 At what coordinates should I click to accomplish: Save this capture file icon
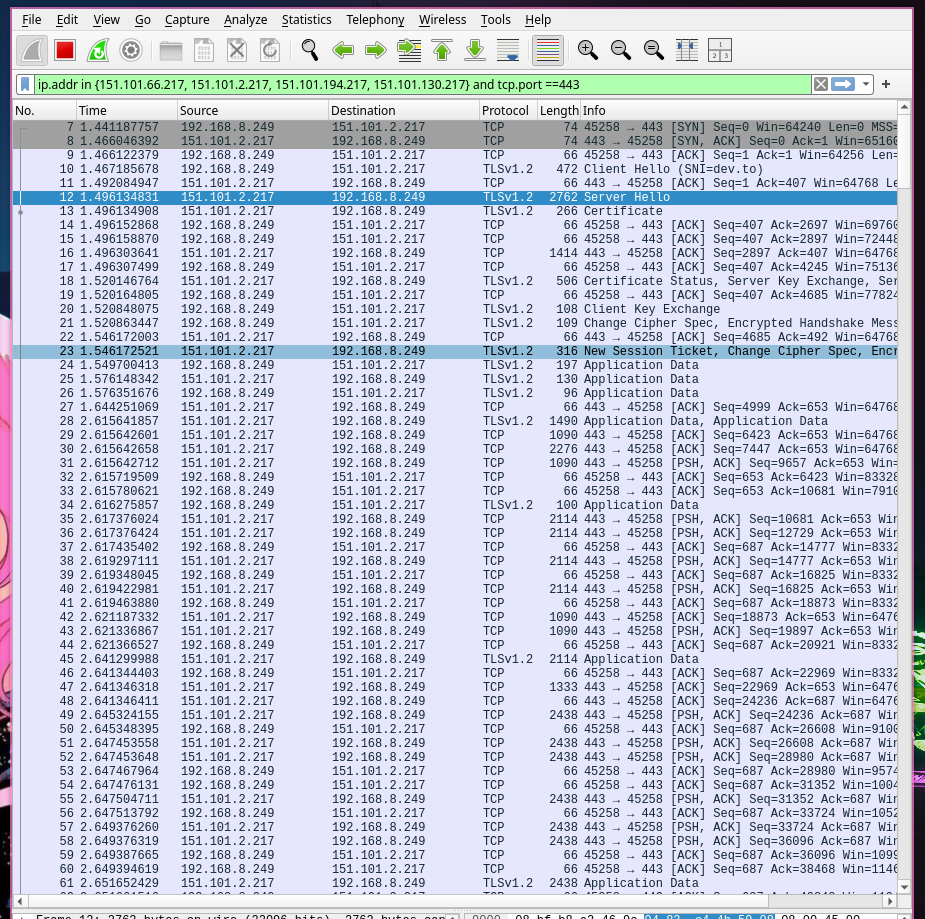pos(204,50)
